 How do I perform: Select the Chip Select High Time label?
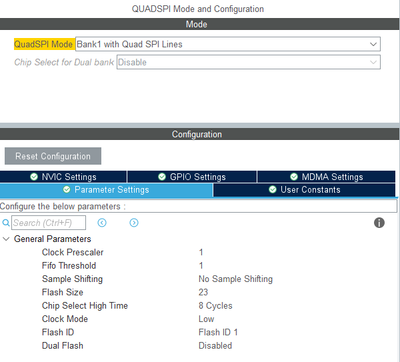click(x=85, y=306)
